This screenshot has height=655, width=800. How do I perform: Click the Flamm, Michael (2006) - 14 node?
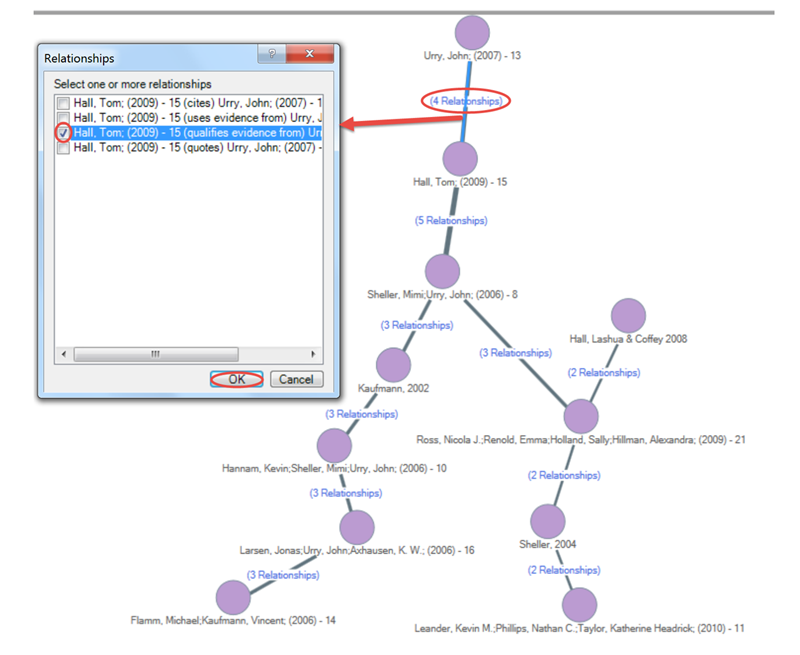234,598
